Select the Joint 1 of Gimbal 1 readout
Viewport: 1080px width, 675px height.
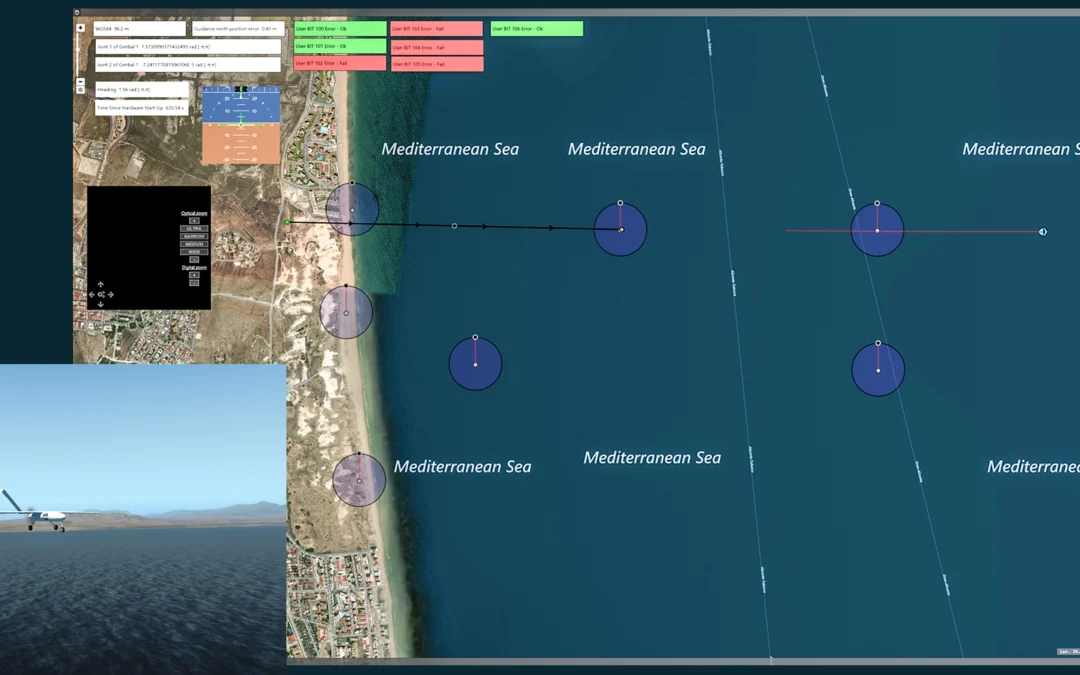pyautogui.click(x=188, y=47)
